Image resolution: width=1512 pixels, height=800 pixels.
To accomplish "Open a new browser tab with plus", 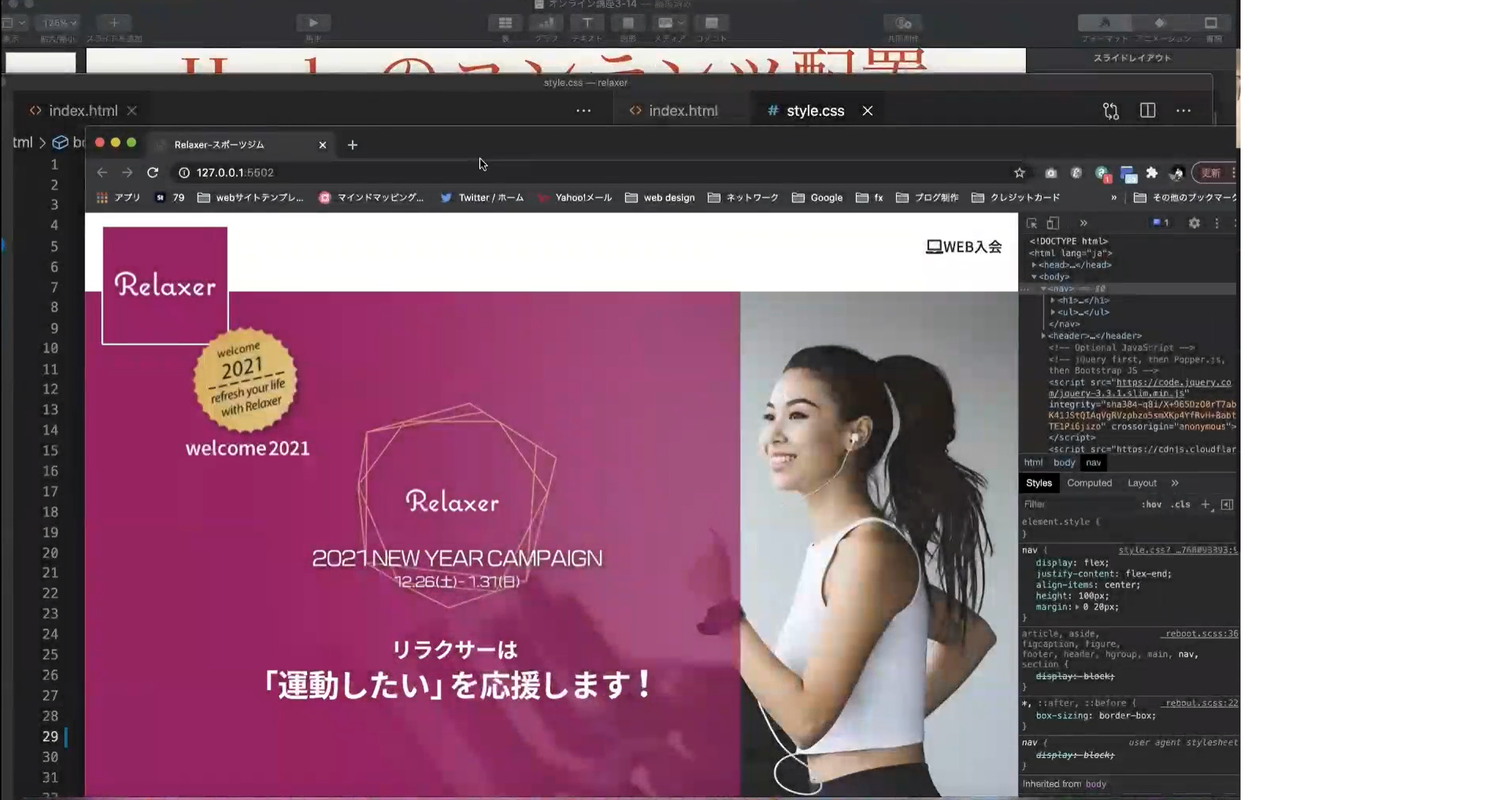I will pyautogui.click(x=353, y=145).
